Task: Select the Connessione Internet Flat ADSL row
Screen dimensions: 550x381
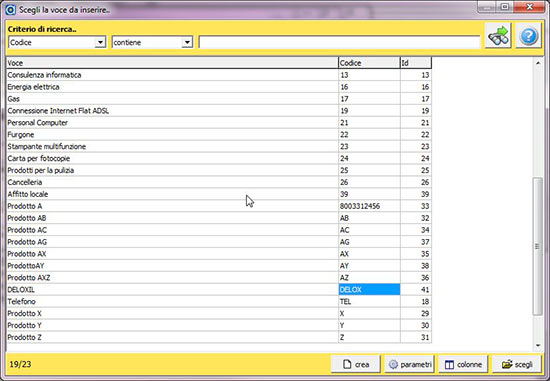Action: click(219, 111)
